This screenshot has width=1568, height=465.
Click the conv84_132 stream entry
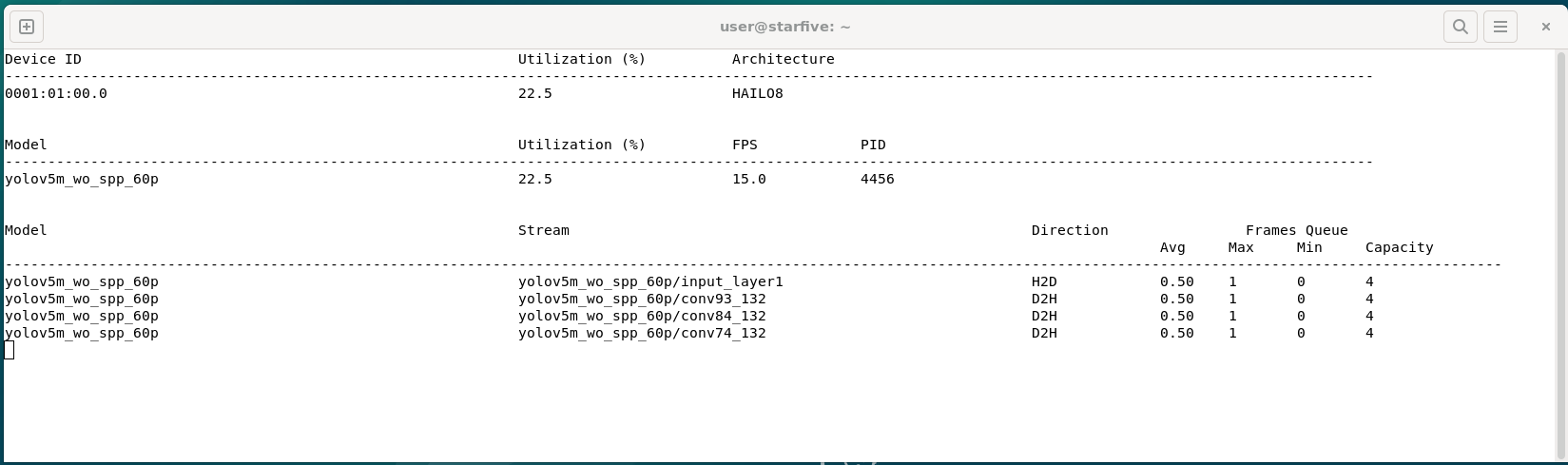tap(642, 316)
